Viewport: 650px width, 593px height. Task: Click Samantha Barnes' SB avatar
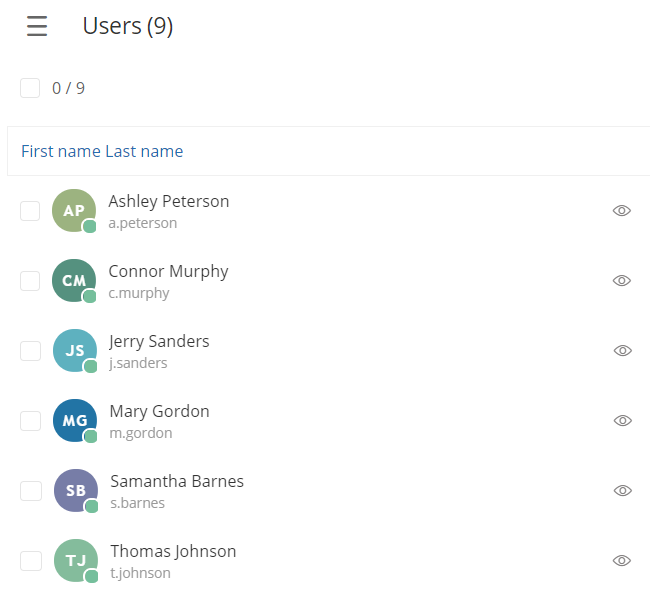[x=76, y=491]
